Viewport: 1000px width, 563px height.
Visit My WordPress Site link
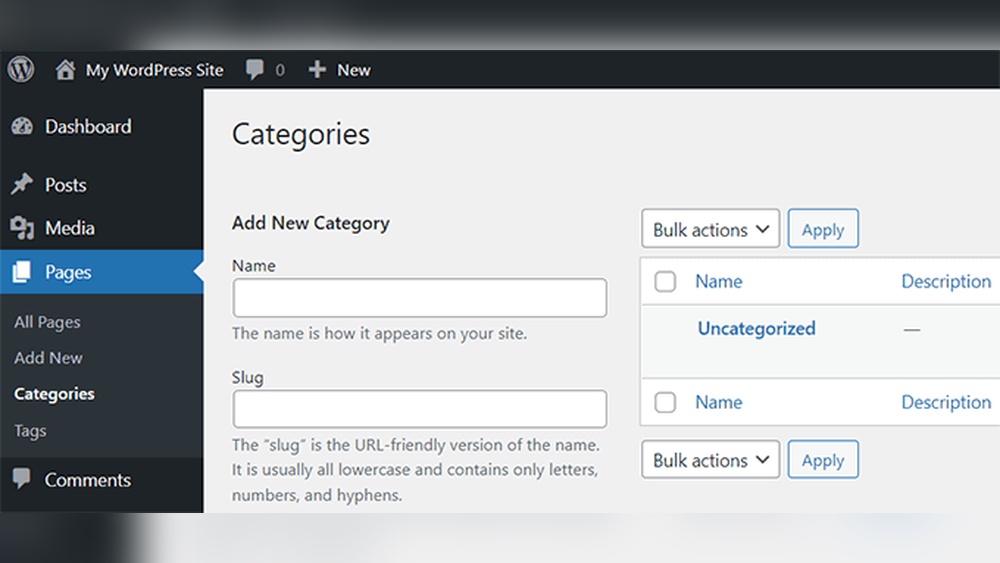(154, 70)
